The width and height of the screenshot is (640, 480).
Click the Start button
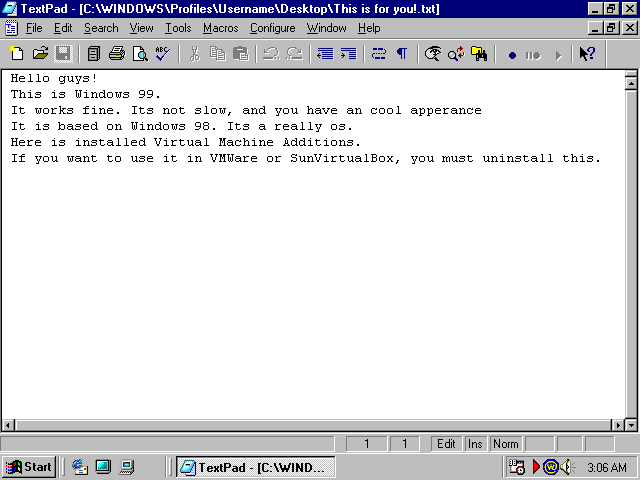(x=29, y=467)
